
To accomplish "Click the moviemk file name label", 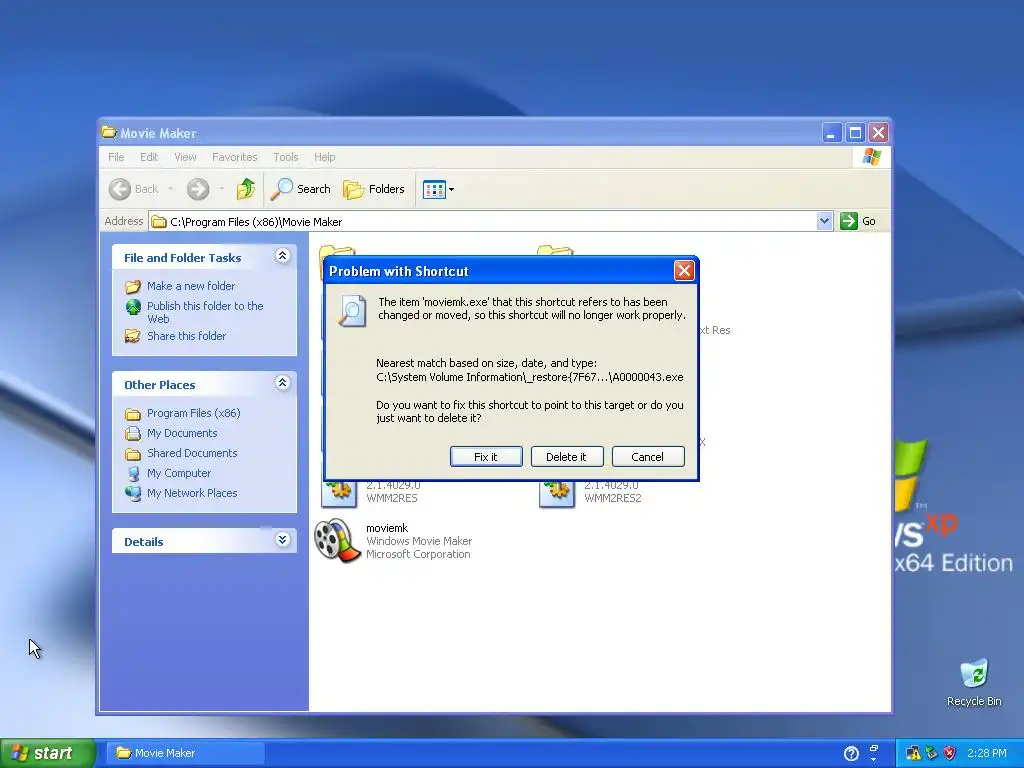I will point(387,528).
